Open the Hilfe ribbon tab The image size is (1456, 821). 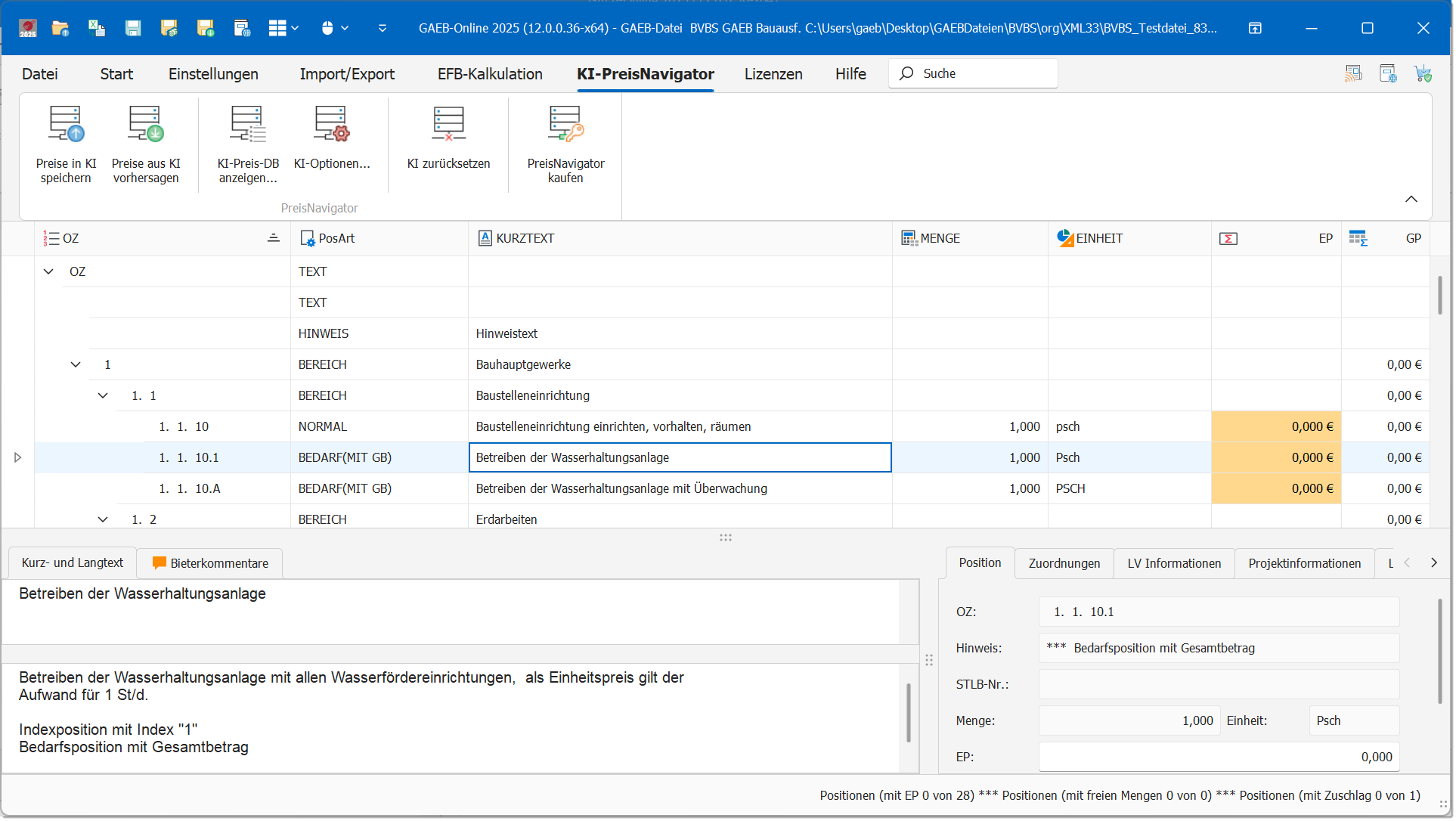coord(850,74)
